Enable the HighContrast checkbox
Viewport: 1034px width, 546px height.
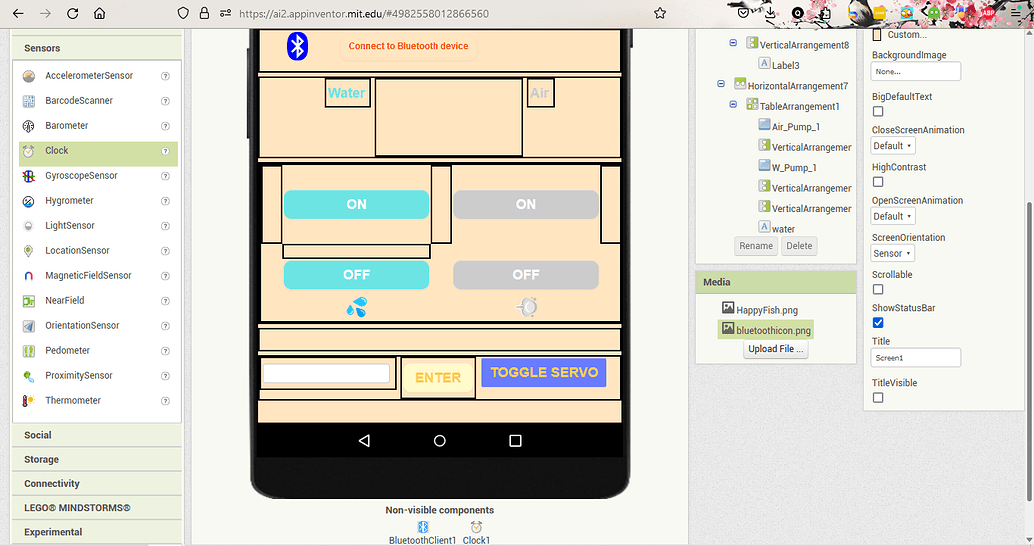[878, 182]
